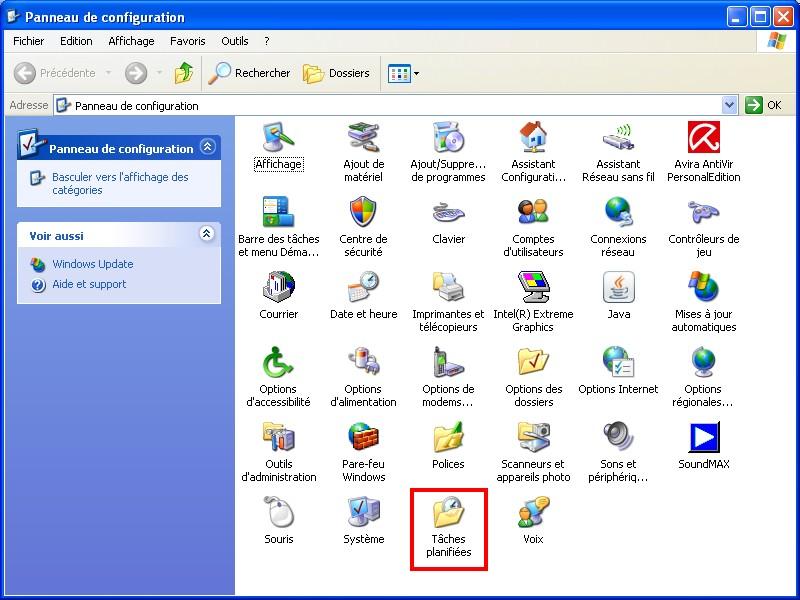
Task: Open Intel(R) Extreme Graphics icon
Action: coord(533,287)
